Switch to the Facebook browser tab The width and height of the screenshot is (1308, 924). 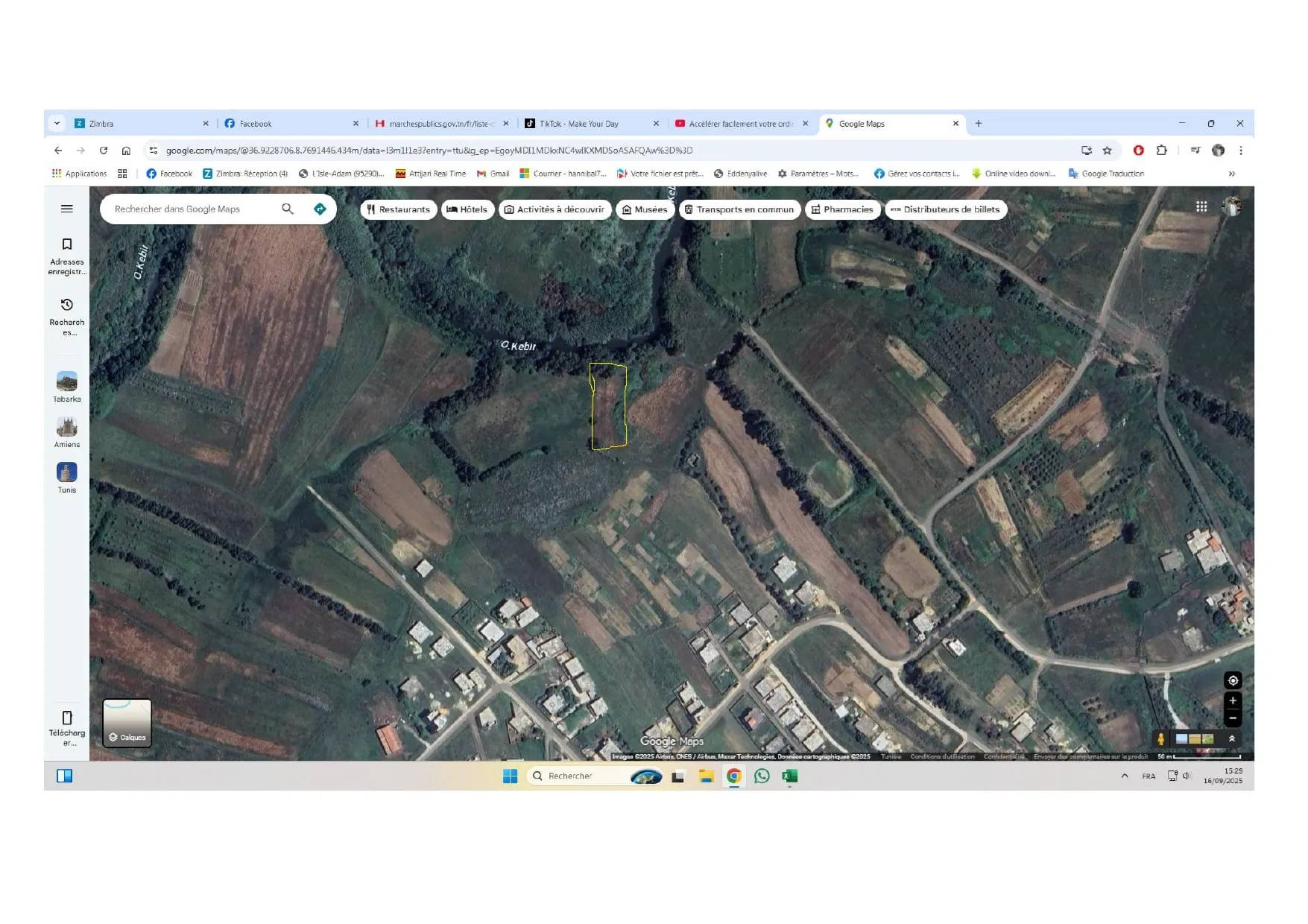[291, 124]
